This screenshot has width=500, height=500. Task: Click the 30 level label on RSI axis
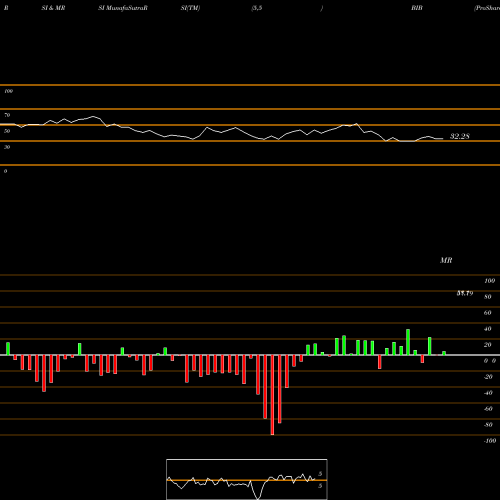click(7, 147)
